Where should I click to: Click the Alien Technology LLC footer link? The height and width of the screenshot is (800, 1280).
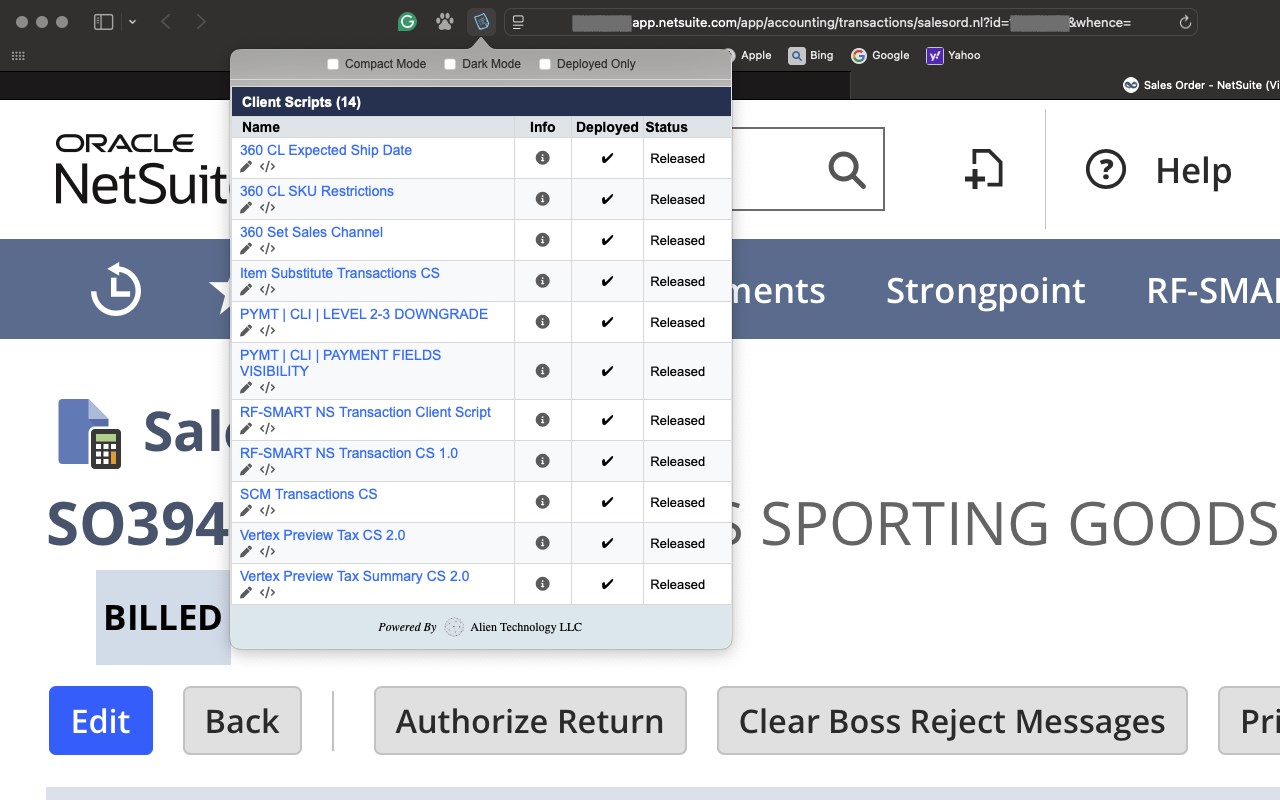pyautogui.click(x=526, y=627)
